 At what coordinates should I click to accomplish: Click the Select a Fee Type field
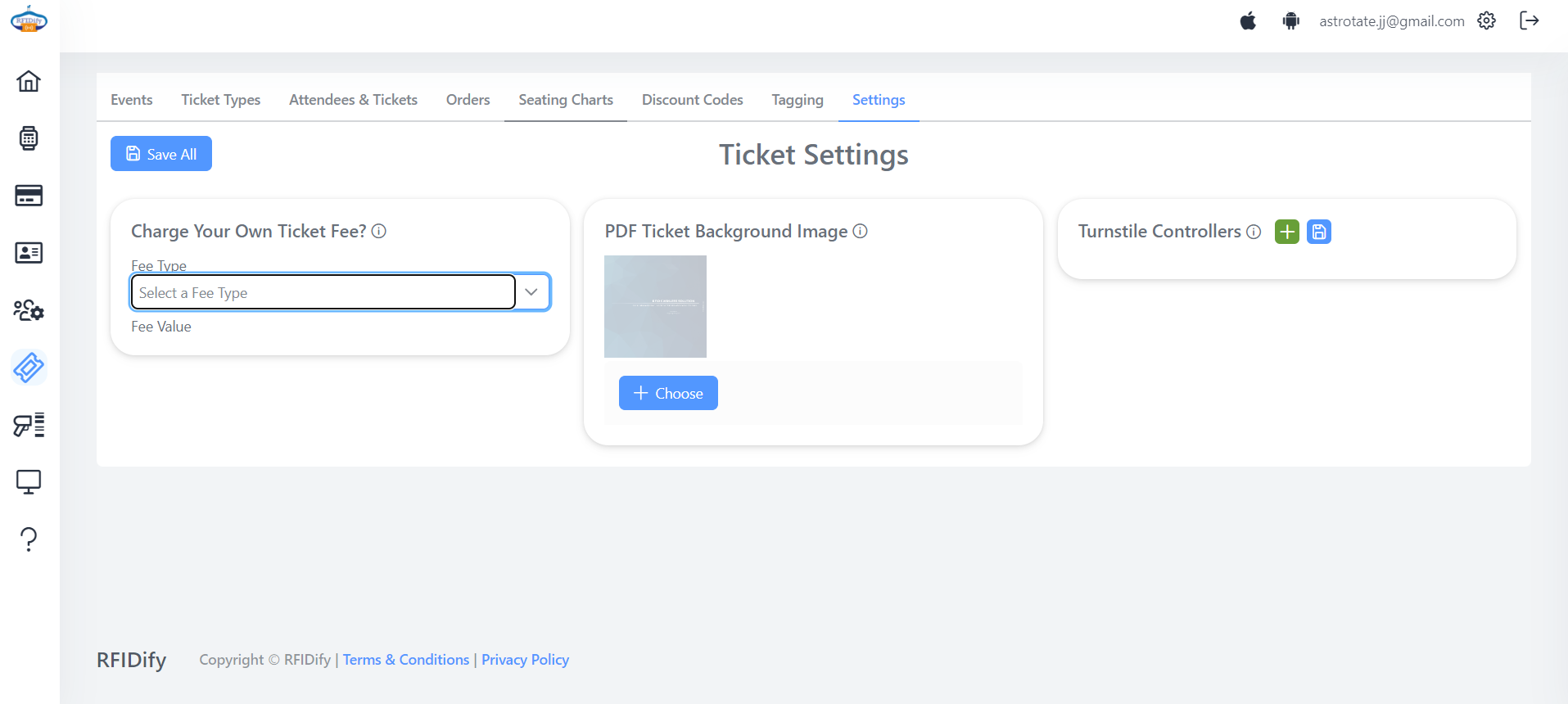[x=323, y=292]
